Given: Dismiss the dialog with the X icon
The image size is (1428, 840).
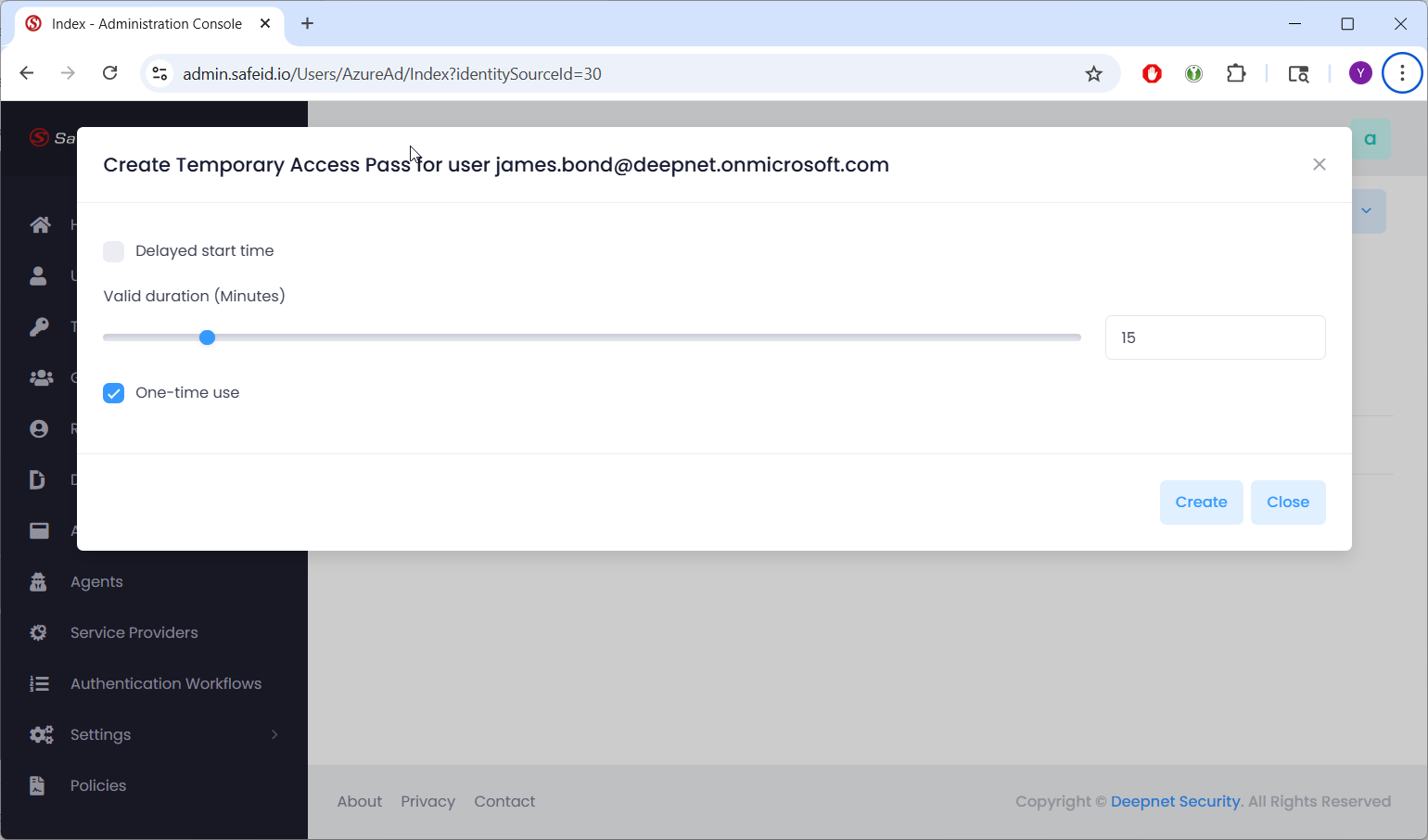Looking at the screenshot, I should pyautogui.click(x=1319, y=165).
